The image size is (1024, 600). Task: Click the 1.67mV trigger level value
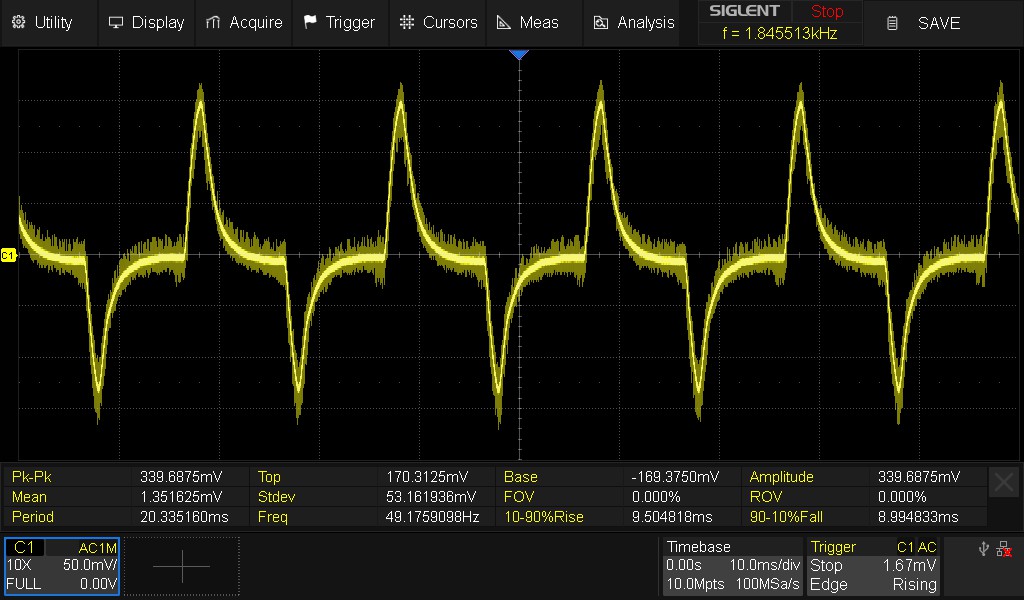pyautogui.click(x=910, y=565)
